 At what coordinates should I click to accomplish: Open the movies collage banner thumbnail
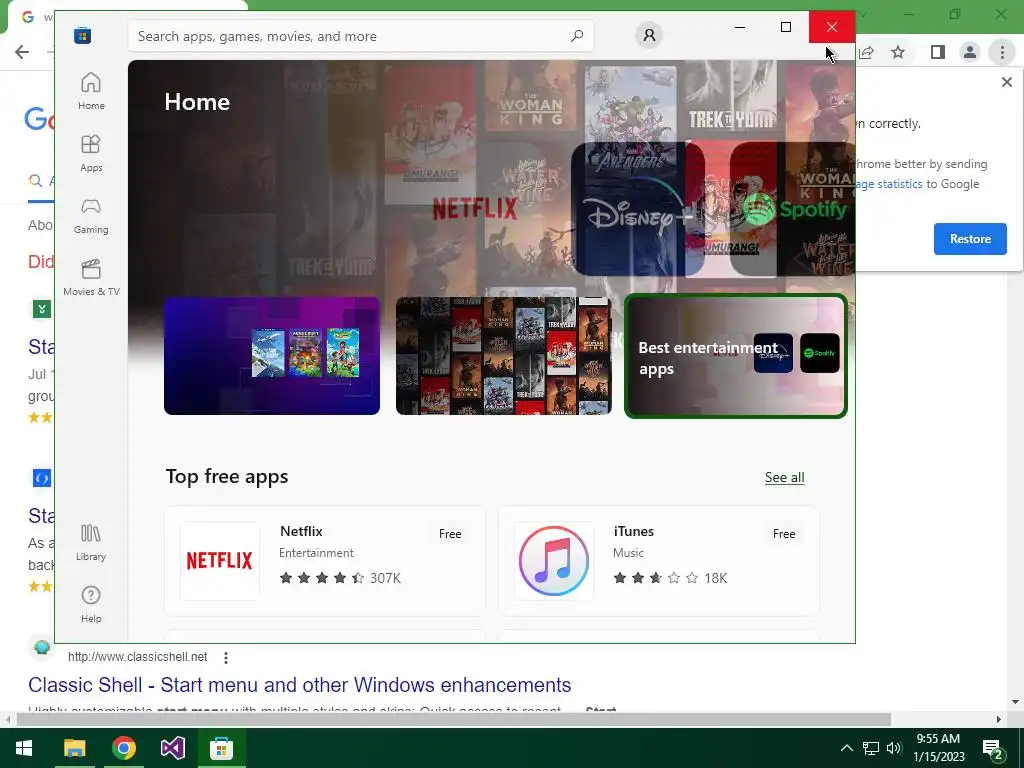coord(504,356)
